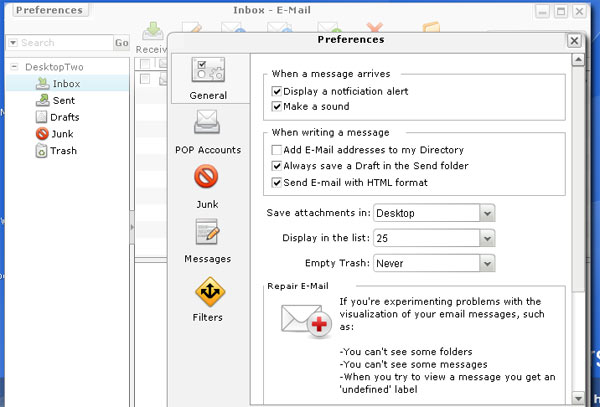Collapse the DesktopTwo account tree
The width and height of the screenshot is (600, 407).
click(x=14, y=67)
